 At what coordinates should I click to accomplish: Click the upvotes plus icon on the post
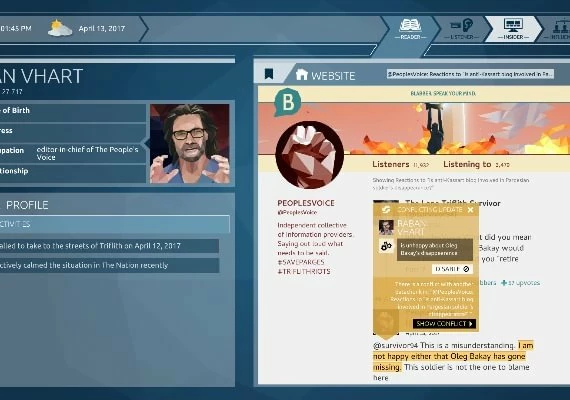504,283
